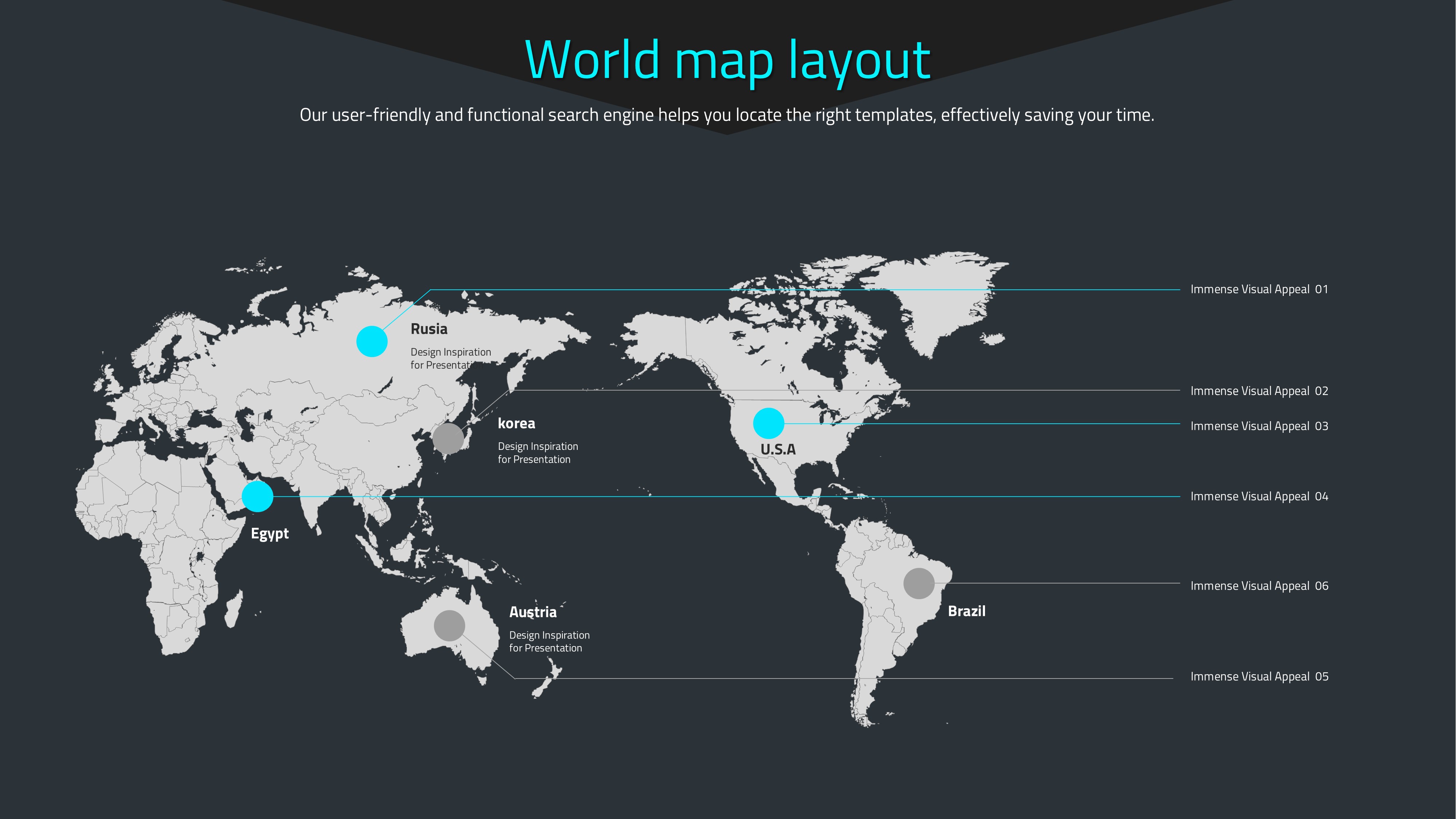Click the gray circle marker on Australia
Image resolution: width=1456 pixels, height=819 pixels.
449,626
